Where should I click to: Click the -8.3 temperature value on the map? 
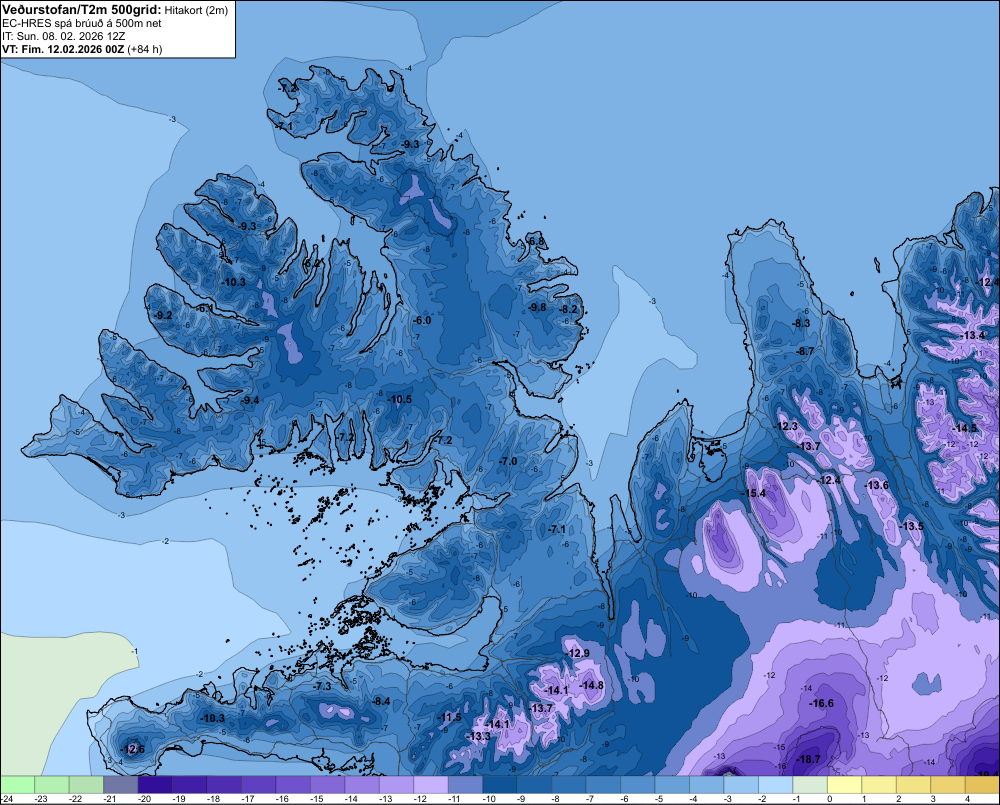point(801,323)
